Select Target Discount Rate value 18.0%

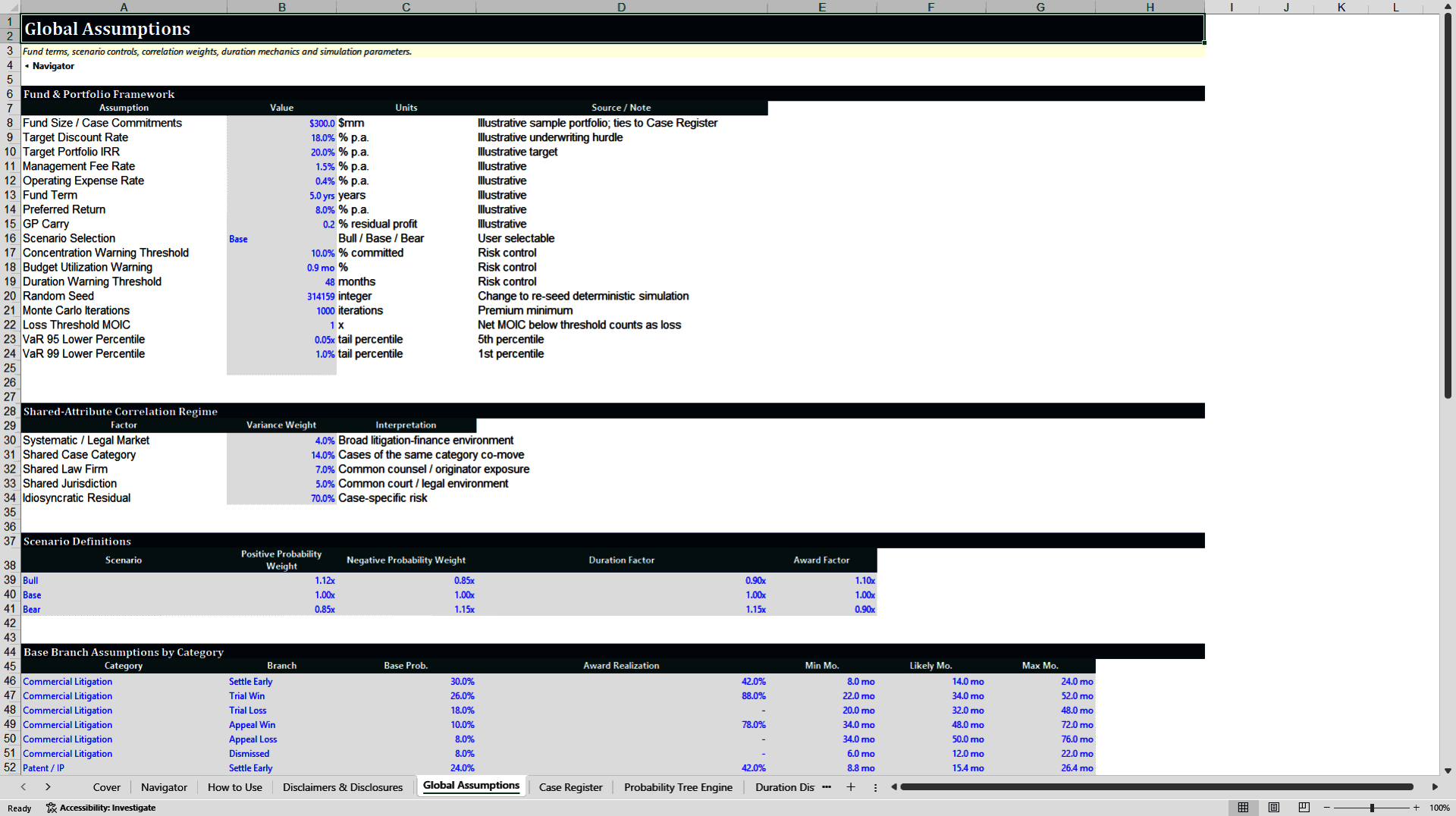pyautogui.click(x=281, y=137)
